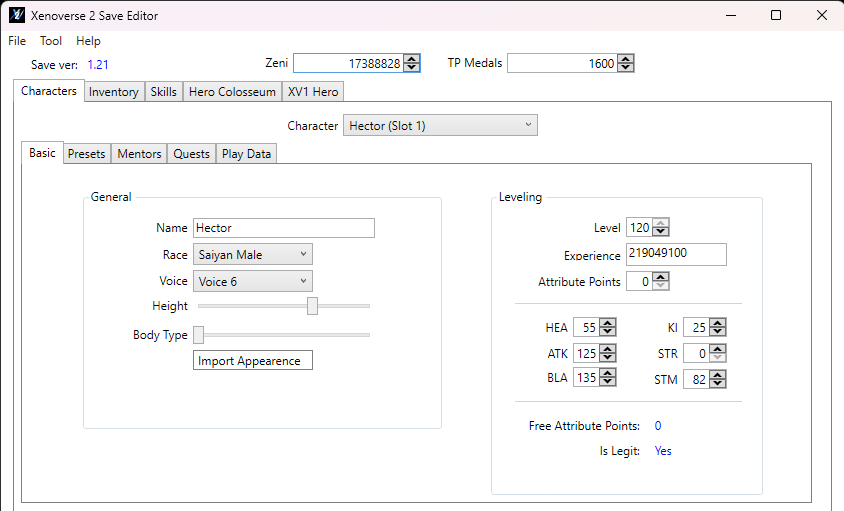Switch to the Inventory tab
The height and width of the screenshot is (511, 844).
point(114,92)
